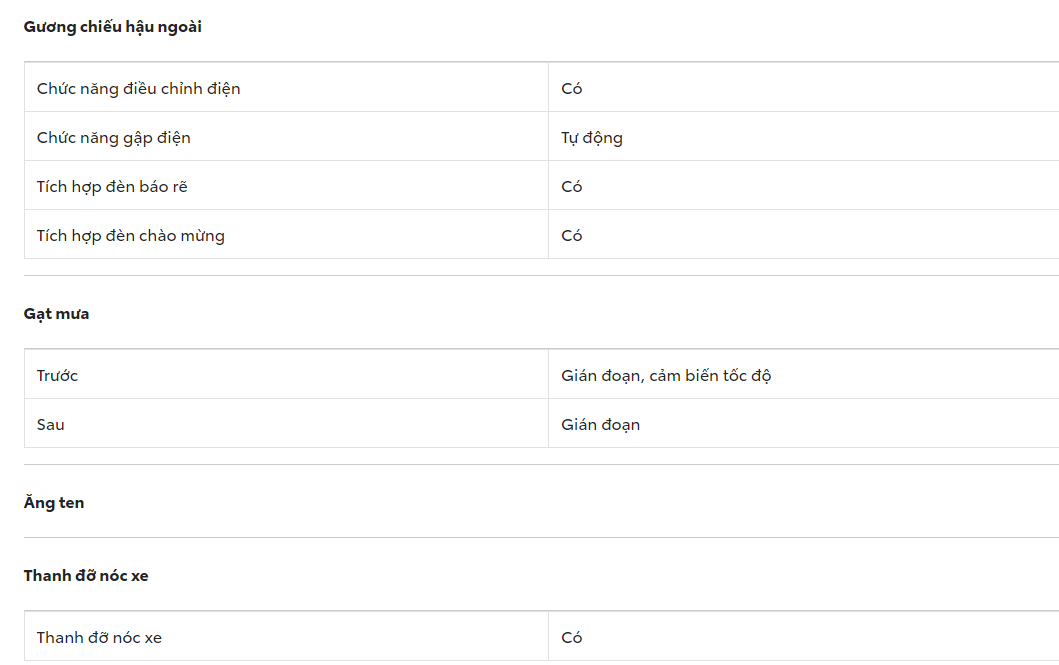Click "Có" value for Thanh đỡ nóc xe
The height and width of the screenshot is (665, 1059).
tap(572, 638)
